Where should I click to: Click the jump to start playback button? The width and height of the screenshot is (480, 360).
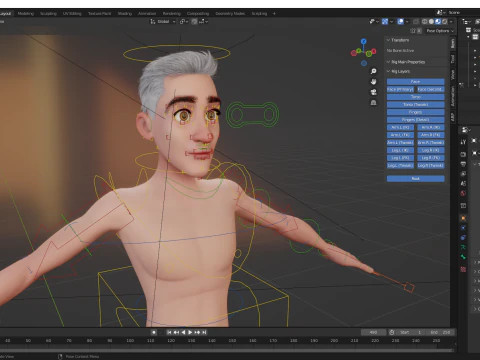click(x=169, y=332)
